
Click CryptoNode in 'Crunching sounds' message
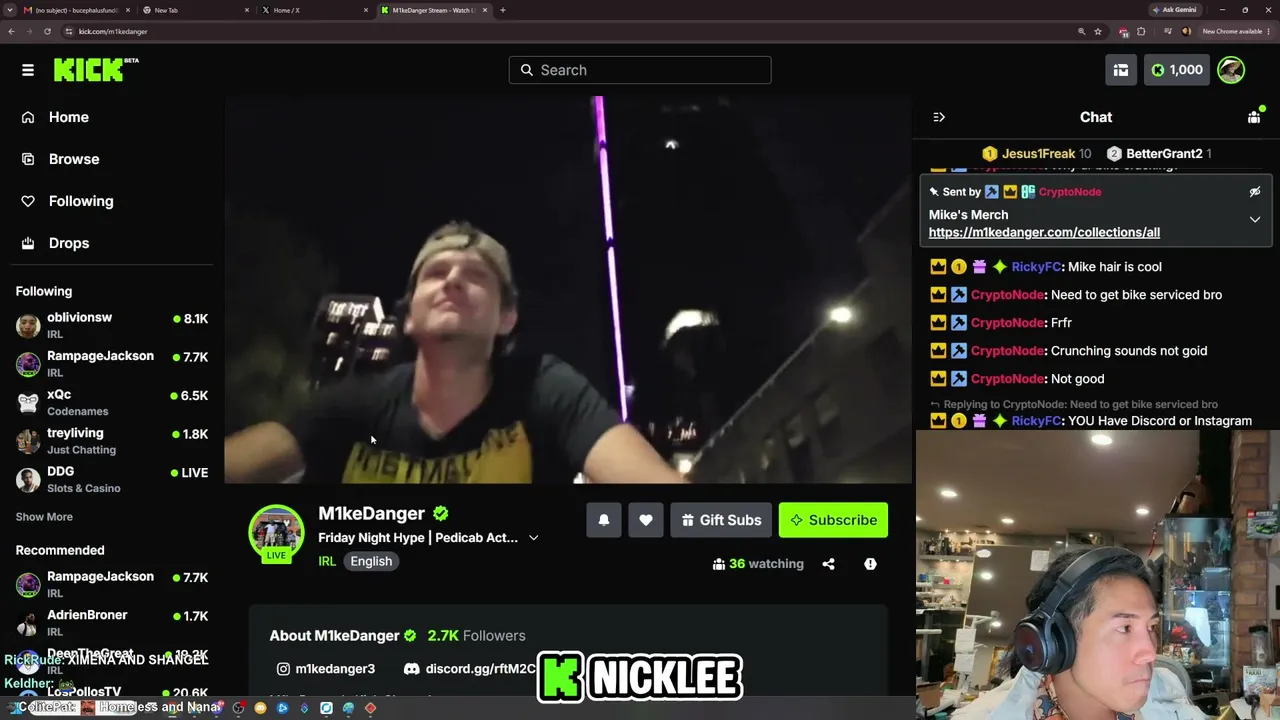point(1008,351)
